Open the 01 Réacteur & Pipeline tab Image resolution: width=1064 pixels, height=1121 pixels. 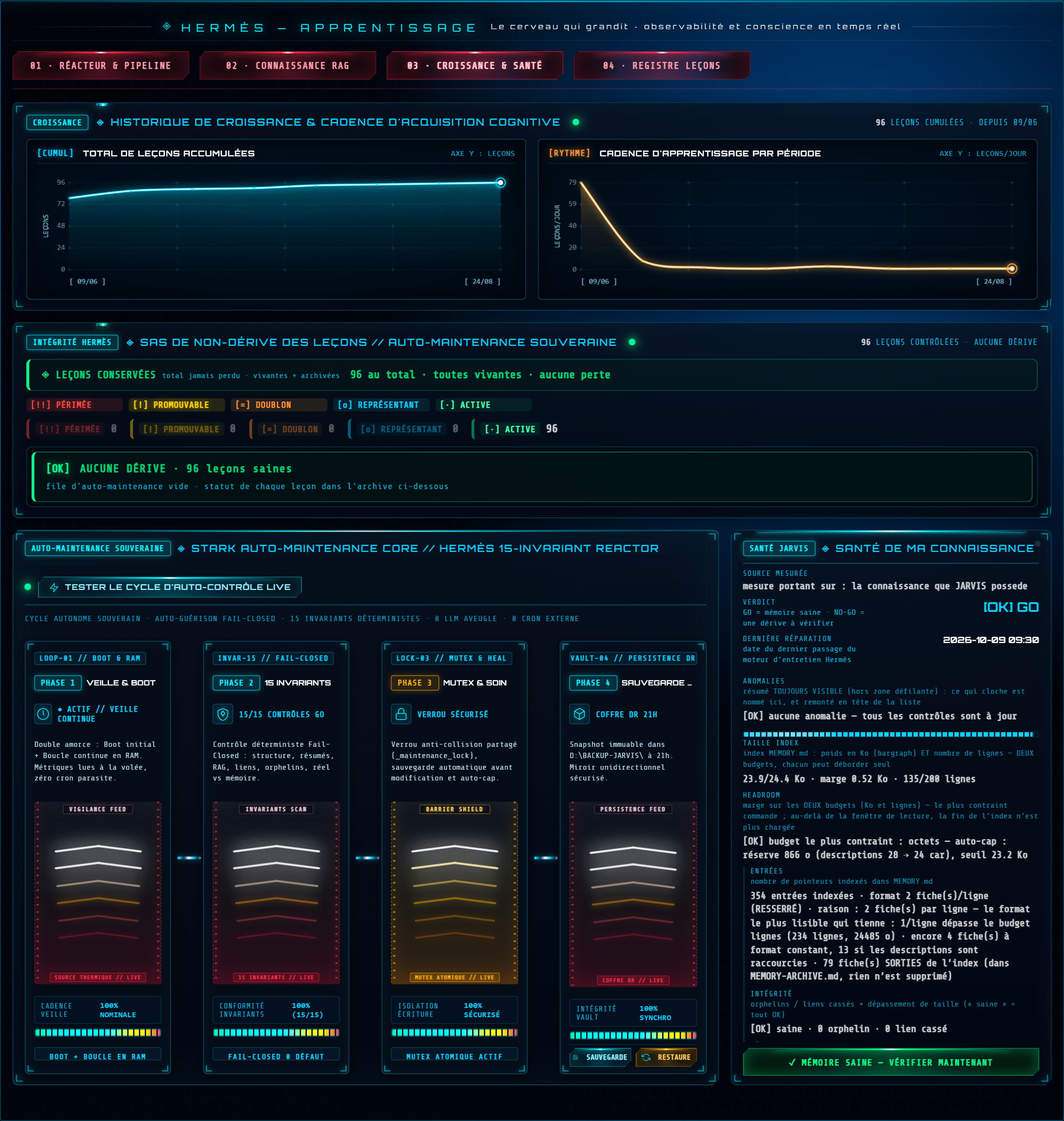100,65
